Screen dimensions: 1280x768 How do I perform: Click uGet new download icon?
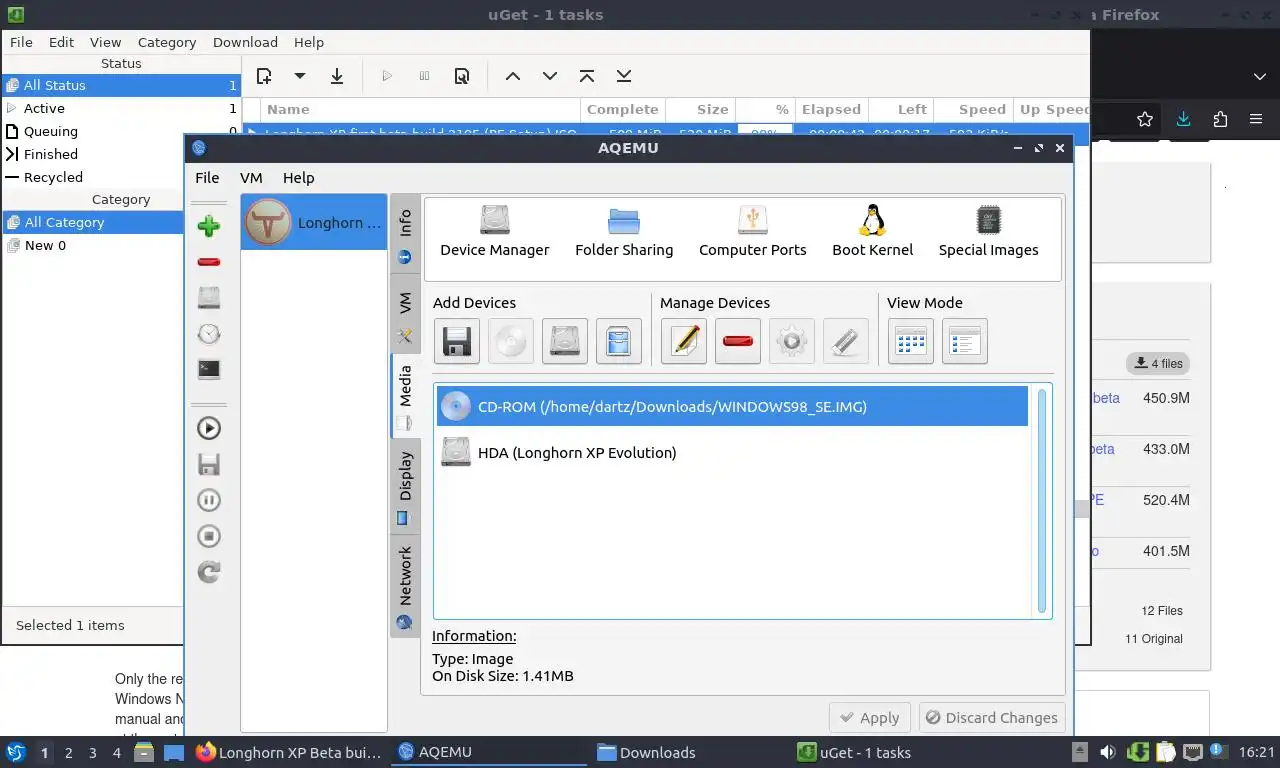coord(264,76)
